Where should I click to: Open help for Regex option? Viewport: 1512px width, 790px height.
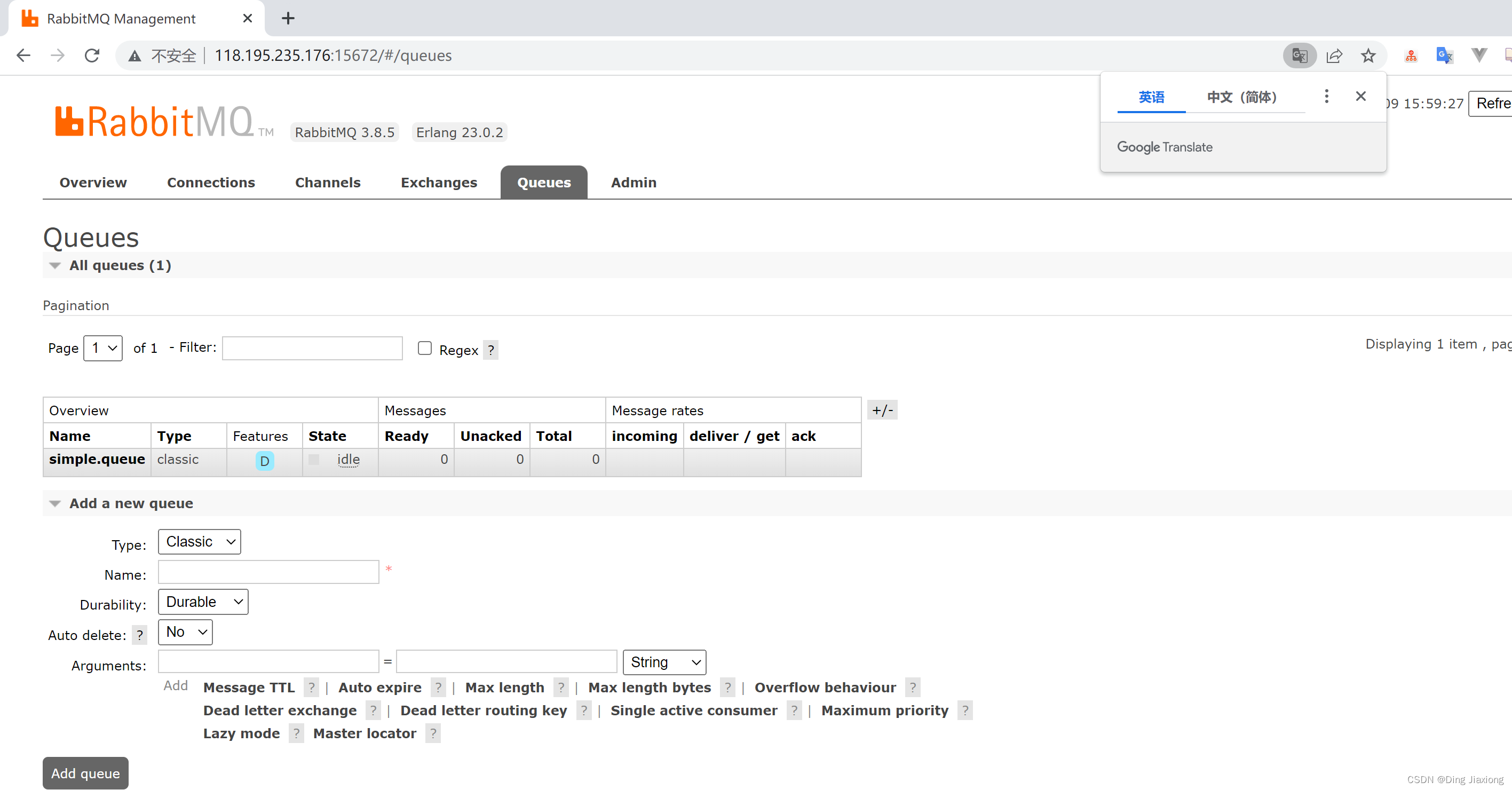click(490, 350)
